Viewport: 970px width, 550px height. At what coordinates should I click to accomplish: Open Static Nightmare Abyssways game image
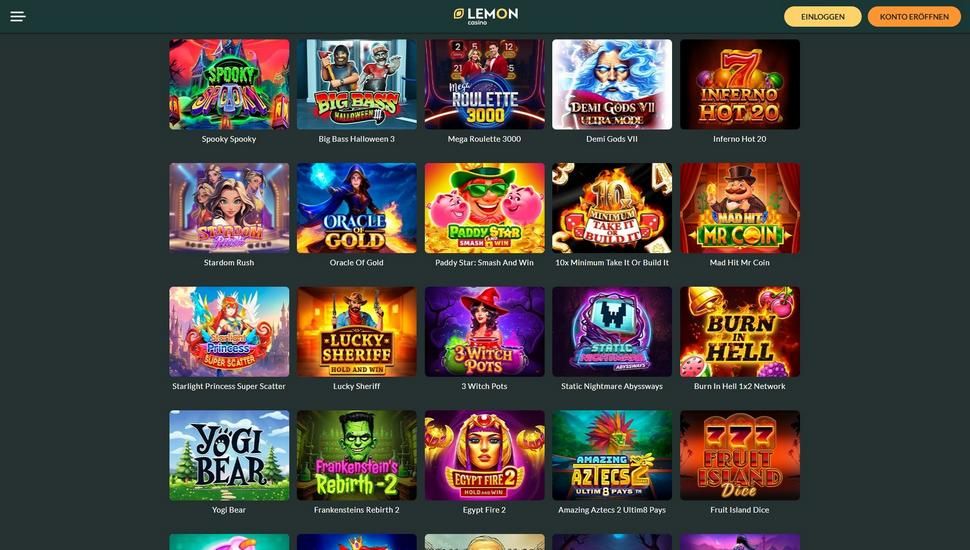[x=612, y=332]
